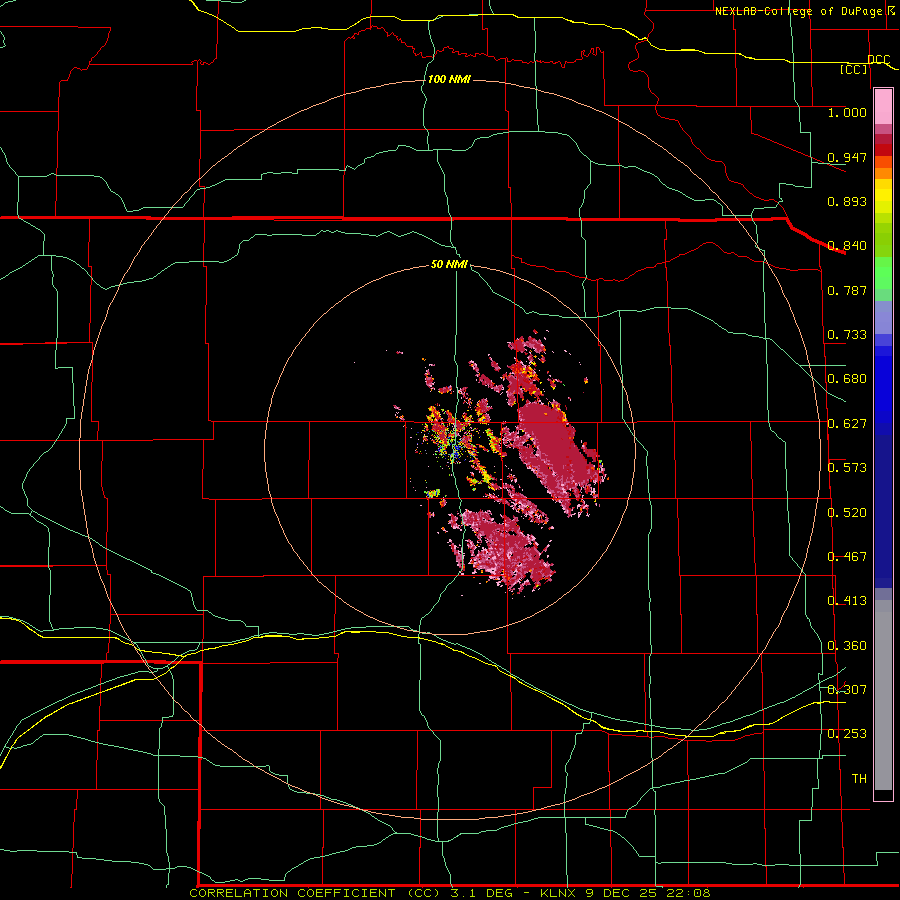Image resolution: width=900 pixels, height=900 pixels.
Task: Click the 0.573 legend value
Action: 847,468
